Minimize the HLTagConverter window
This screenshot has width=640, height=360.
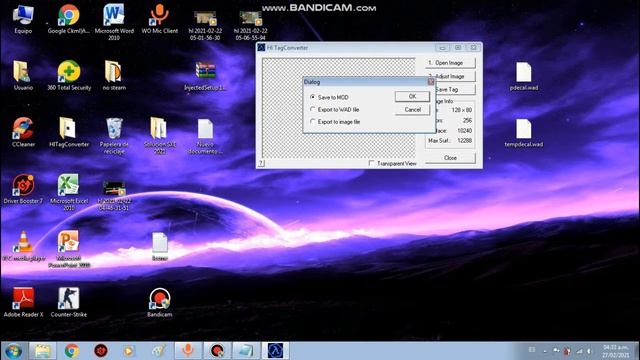[x=442, y=48]
